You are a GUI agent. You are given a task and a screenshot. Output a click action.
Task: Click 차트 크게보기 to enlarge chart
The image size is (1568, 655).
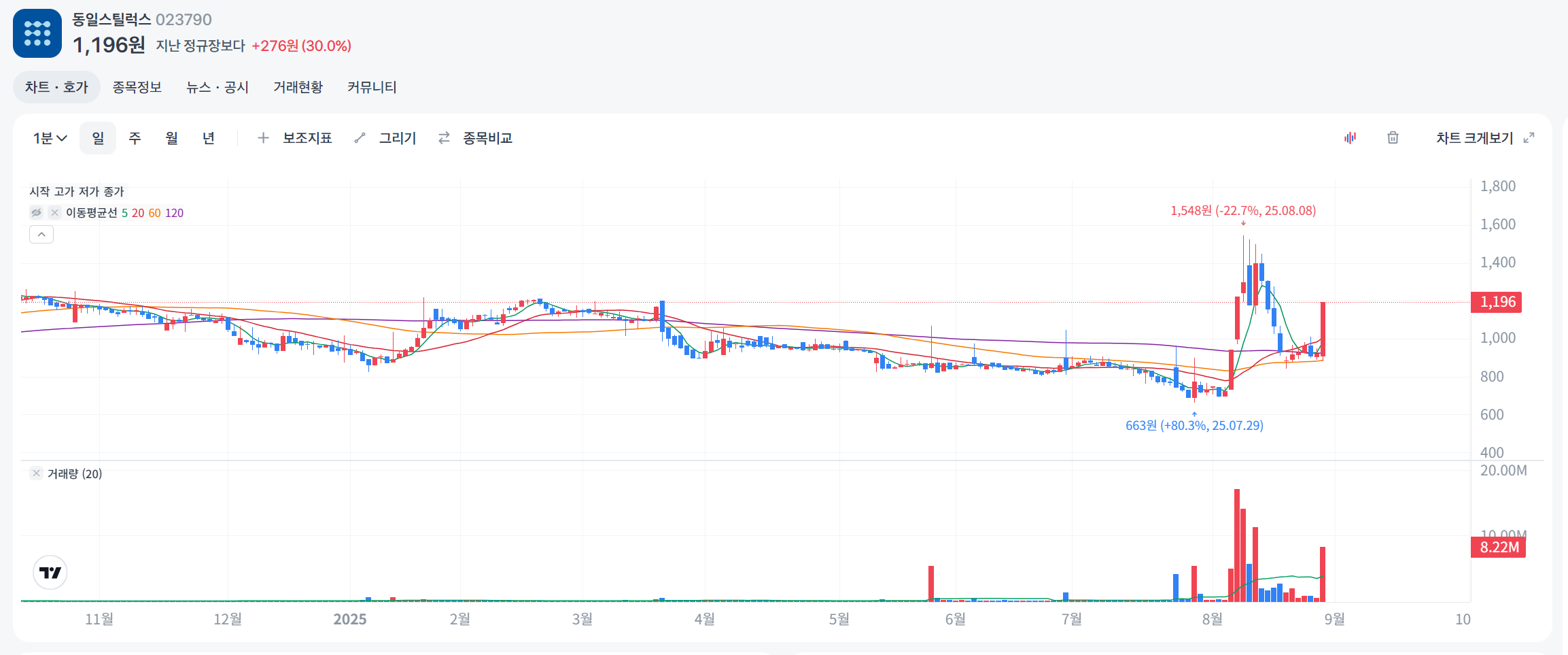pos(1474,138)
